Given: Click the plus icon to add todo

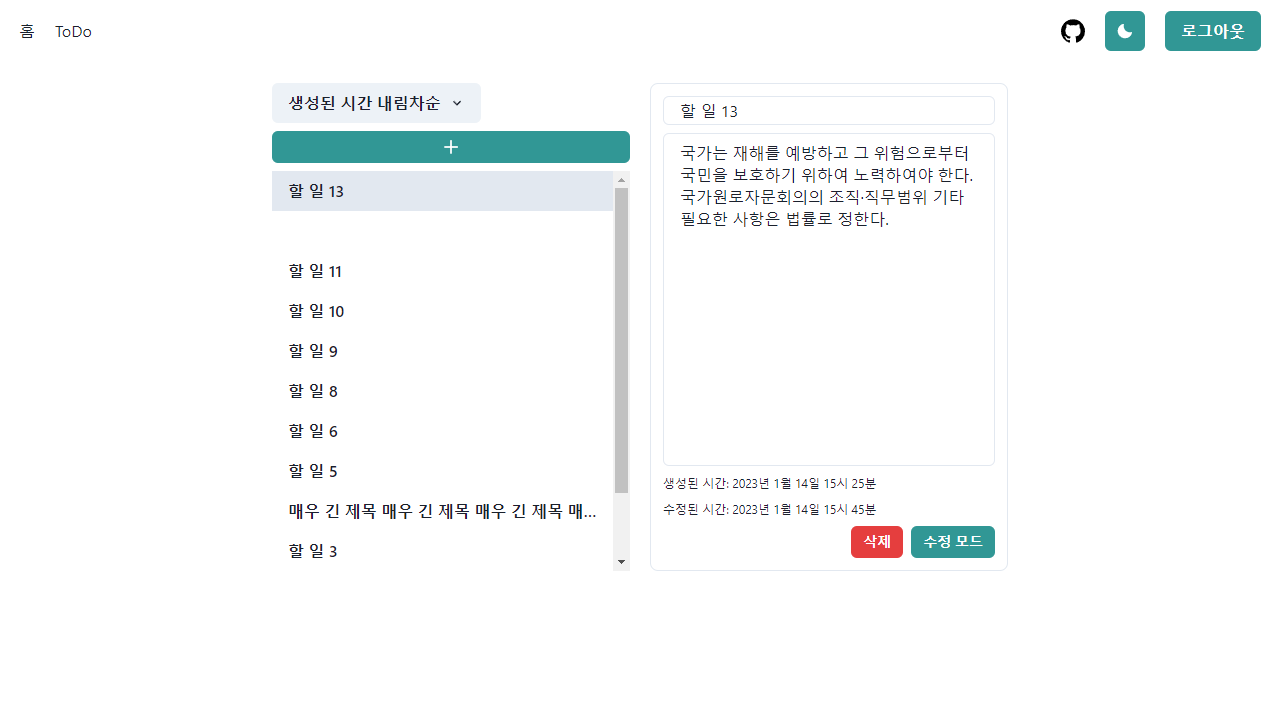Looking at the screenshot, I should click(451, 147).
